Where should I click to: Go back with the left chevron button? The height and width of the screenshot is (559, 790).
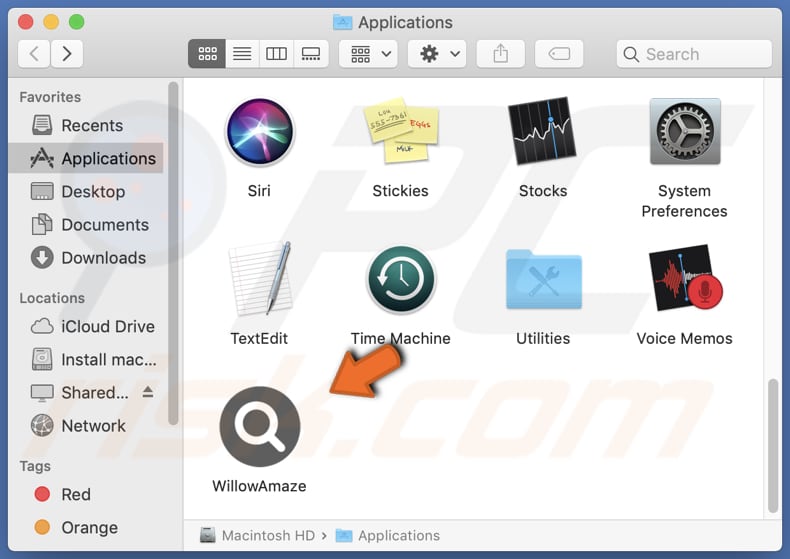(x=34, y=53)
